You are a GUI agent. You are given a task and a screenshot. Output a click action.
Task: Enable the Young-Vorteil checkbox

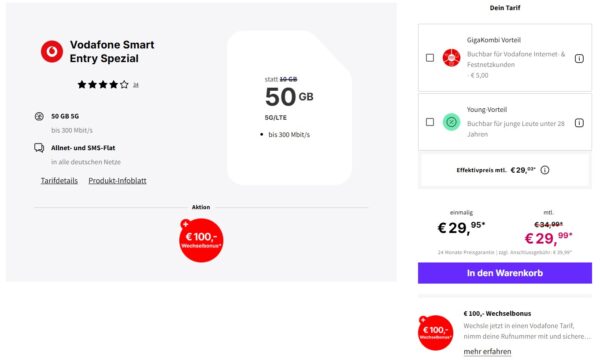pos(430,122)
